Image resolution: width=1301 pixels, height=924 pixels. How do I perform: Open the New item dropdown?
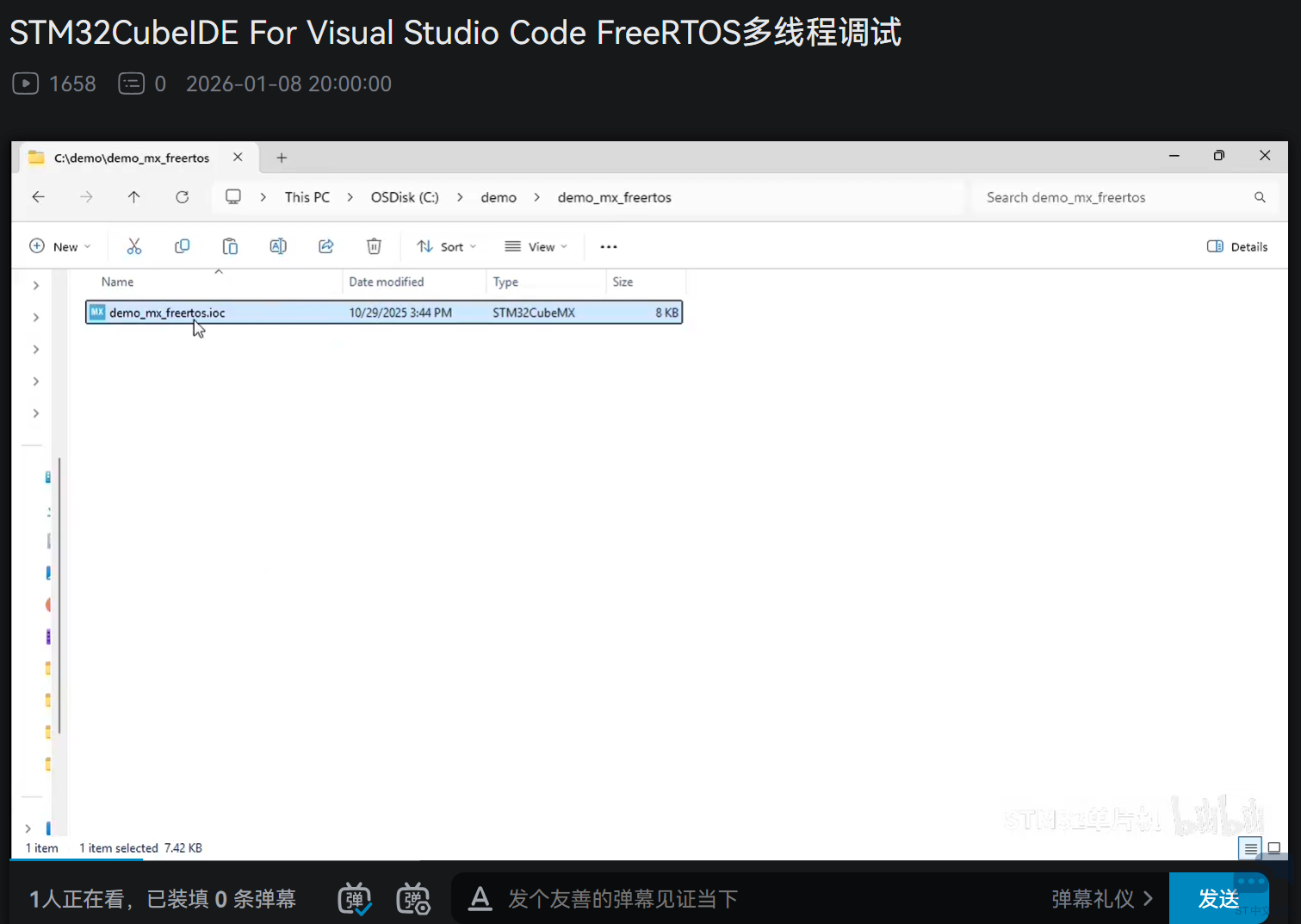pos(59,246)
